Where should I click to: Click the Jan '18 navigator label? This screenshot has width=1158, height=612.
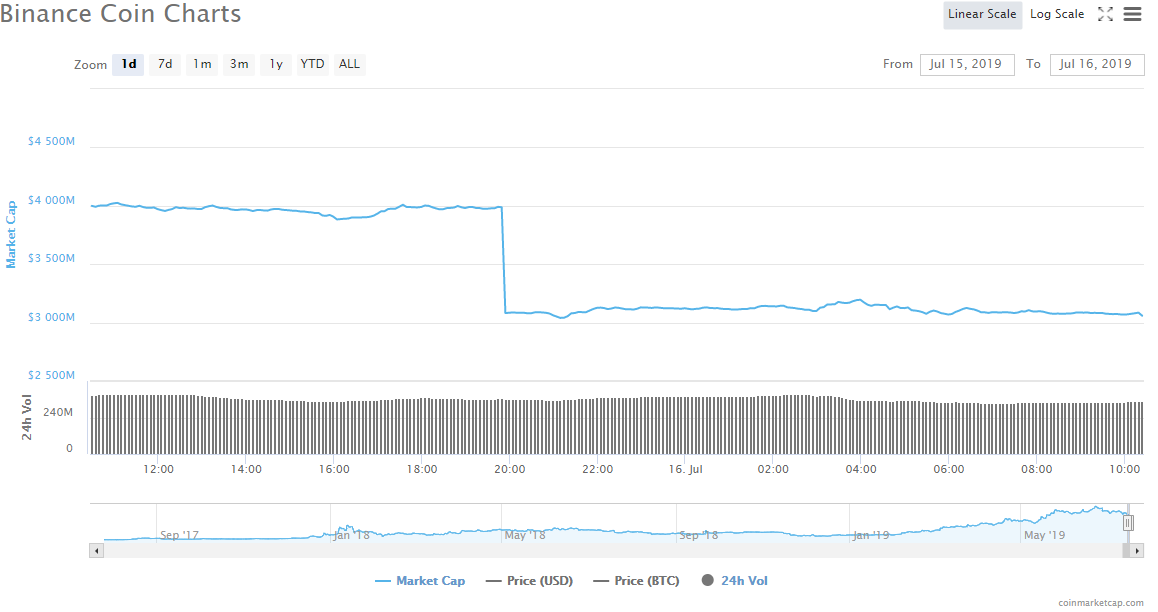351,535
